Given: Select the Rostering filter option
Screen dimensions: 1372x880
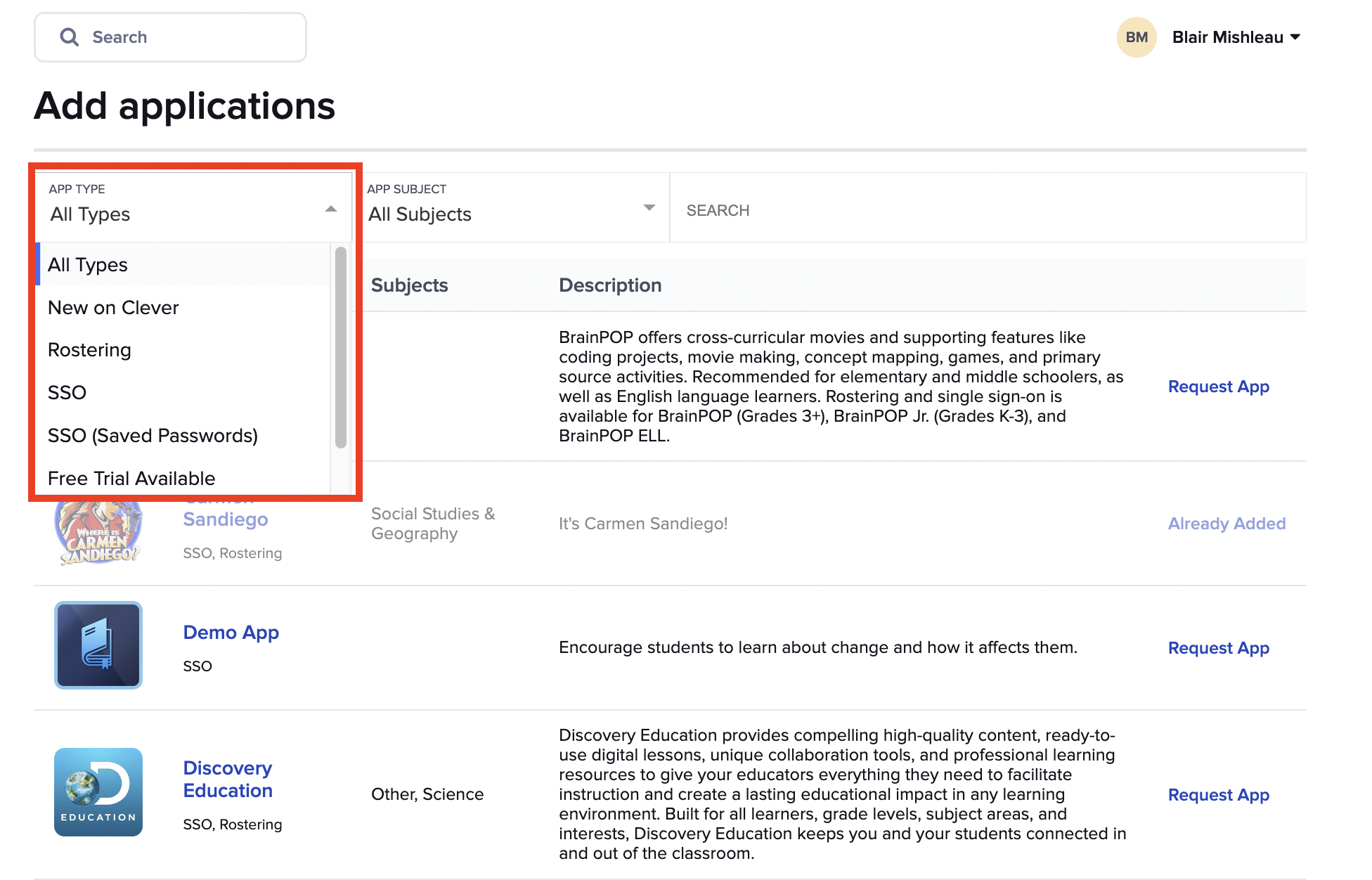Looking at the screenshot, I should 89,349.
